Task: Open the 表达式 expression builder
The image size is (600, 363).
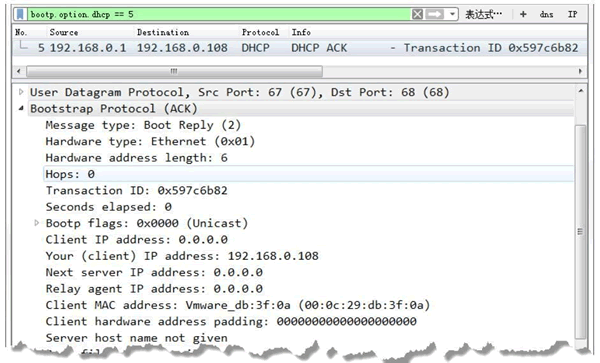Action: click(483, 15)
